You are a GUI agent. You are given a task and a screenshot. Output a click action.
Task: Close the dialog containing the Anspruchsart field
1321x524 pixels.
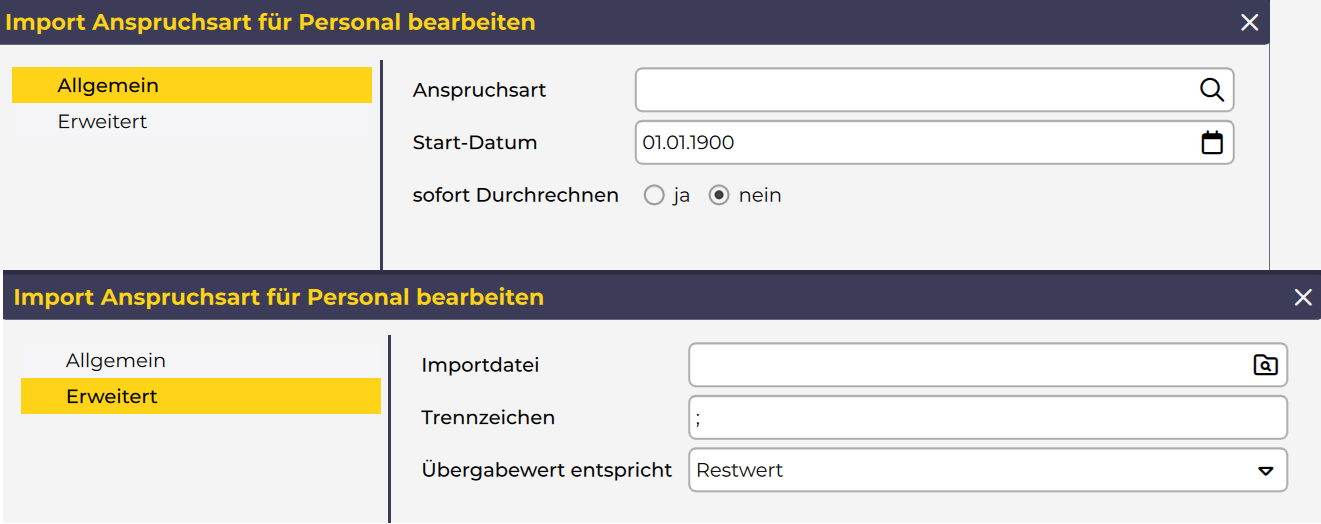(1249, 23)
